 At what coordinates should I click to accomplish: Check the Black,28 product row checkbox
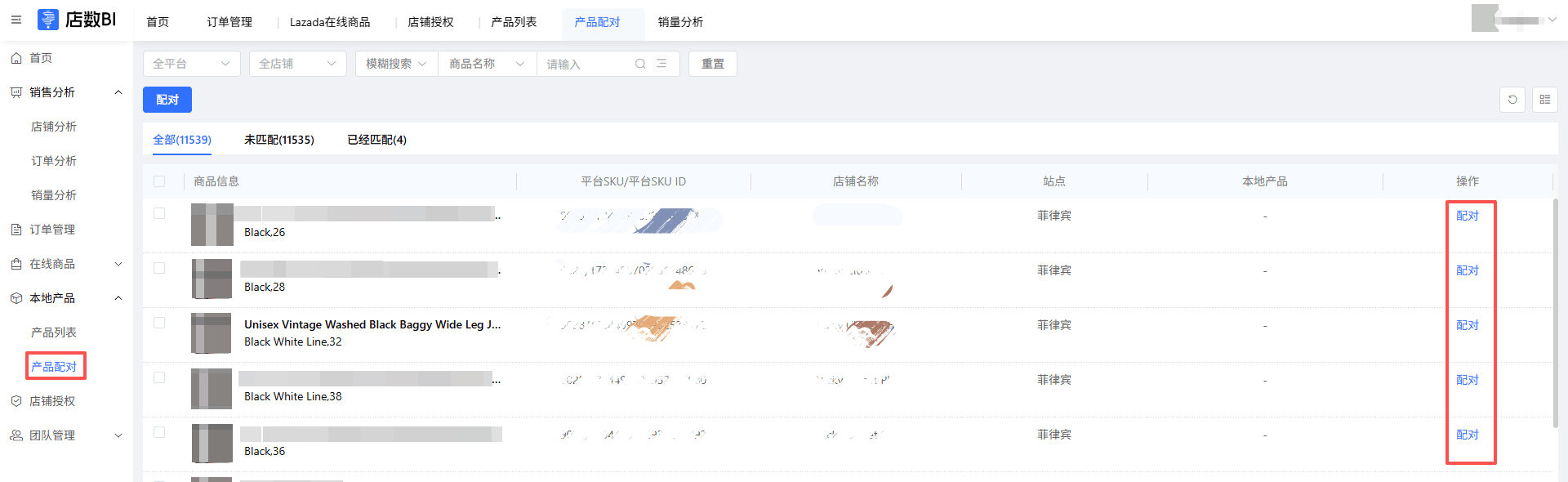[159, 268]
